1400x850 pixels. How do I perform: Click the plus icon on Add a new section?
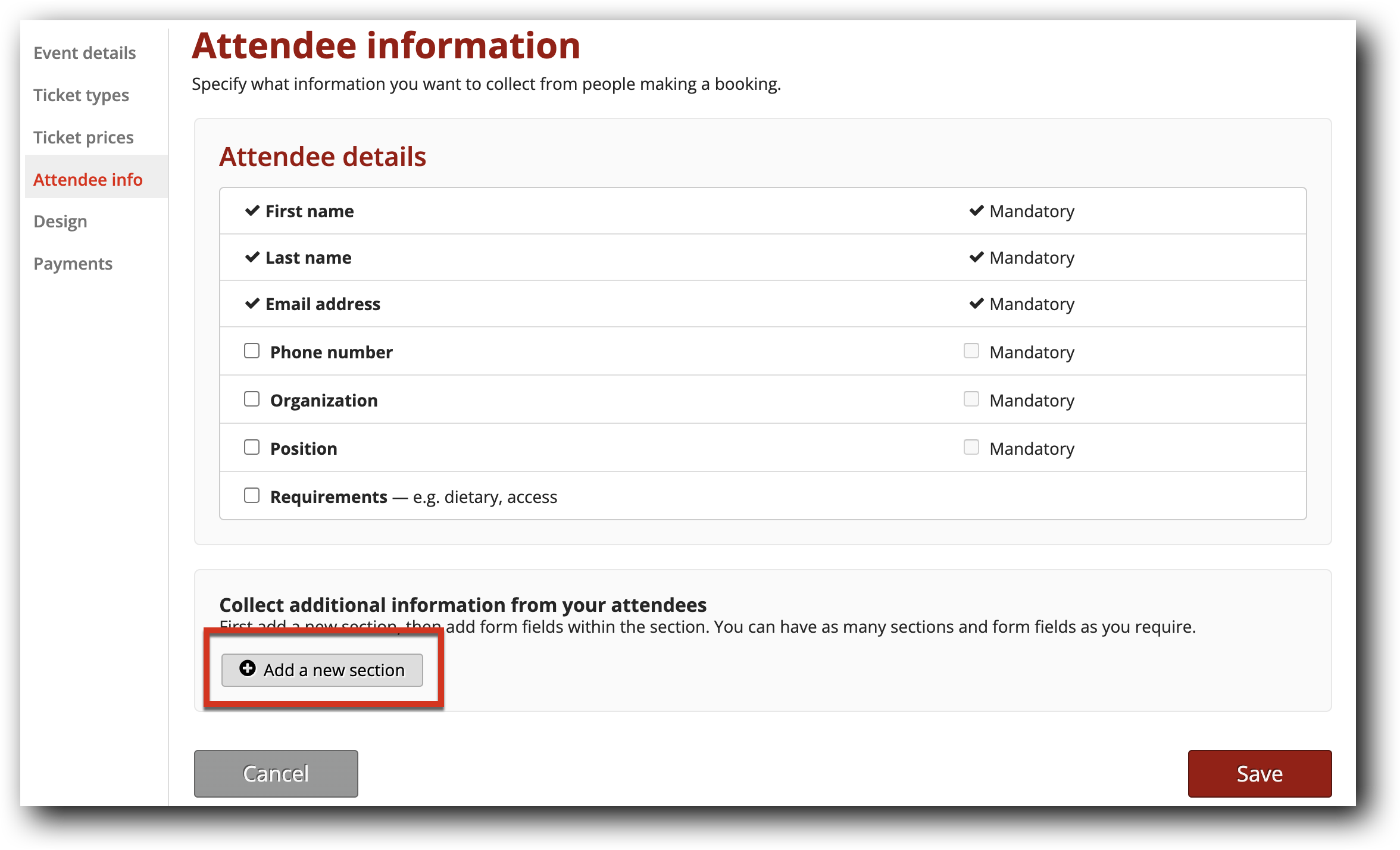click(248, 669)
